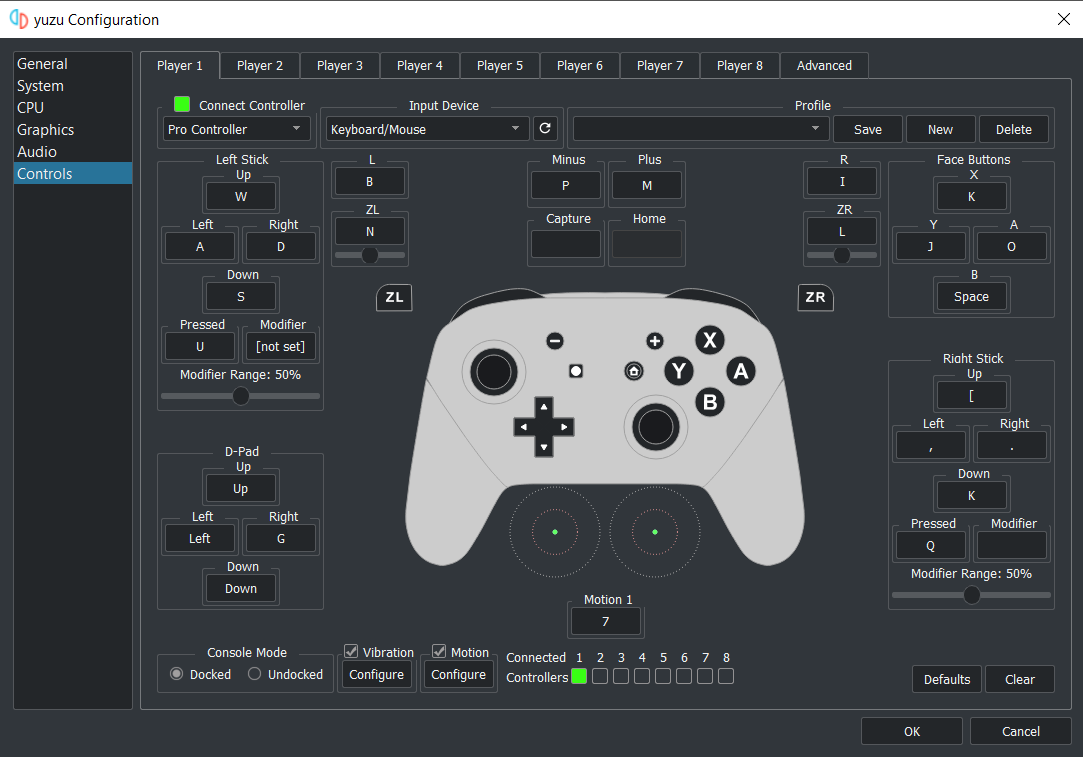Viewport: 1083px width, 757px height.
Task: Click the A button on the controller diagram
Action: click(741, 371)
